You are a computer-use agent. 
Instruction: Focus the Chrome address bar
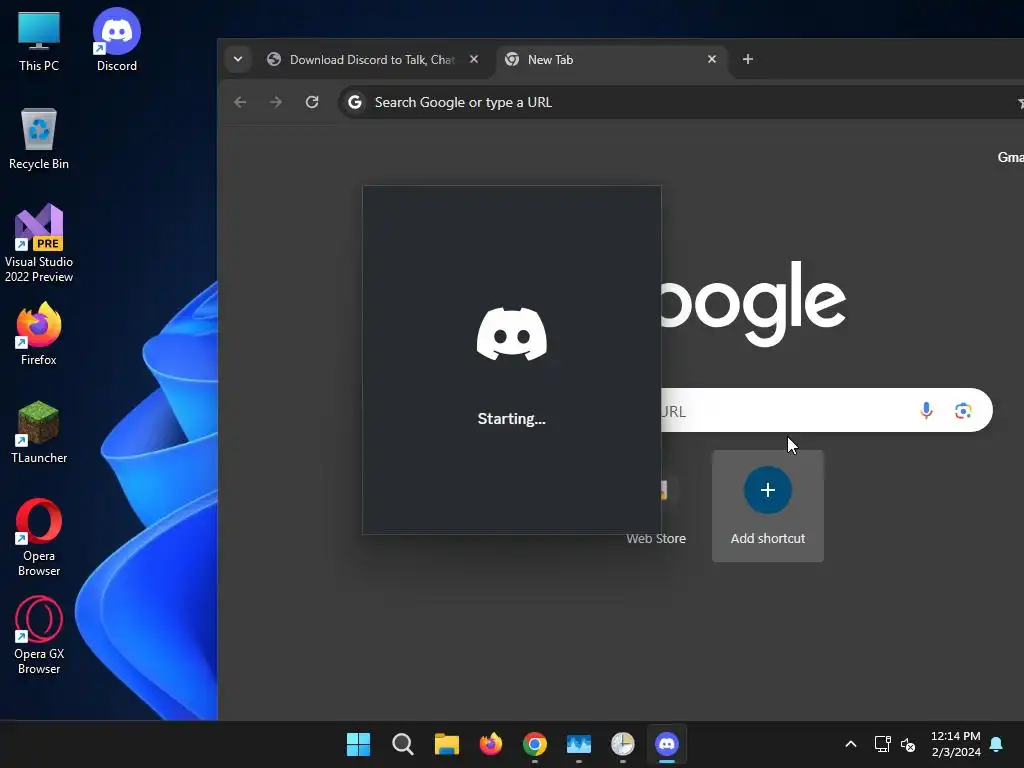[x=679, y=103]
